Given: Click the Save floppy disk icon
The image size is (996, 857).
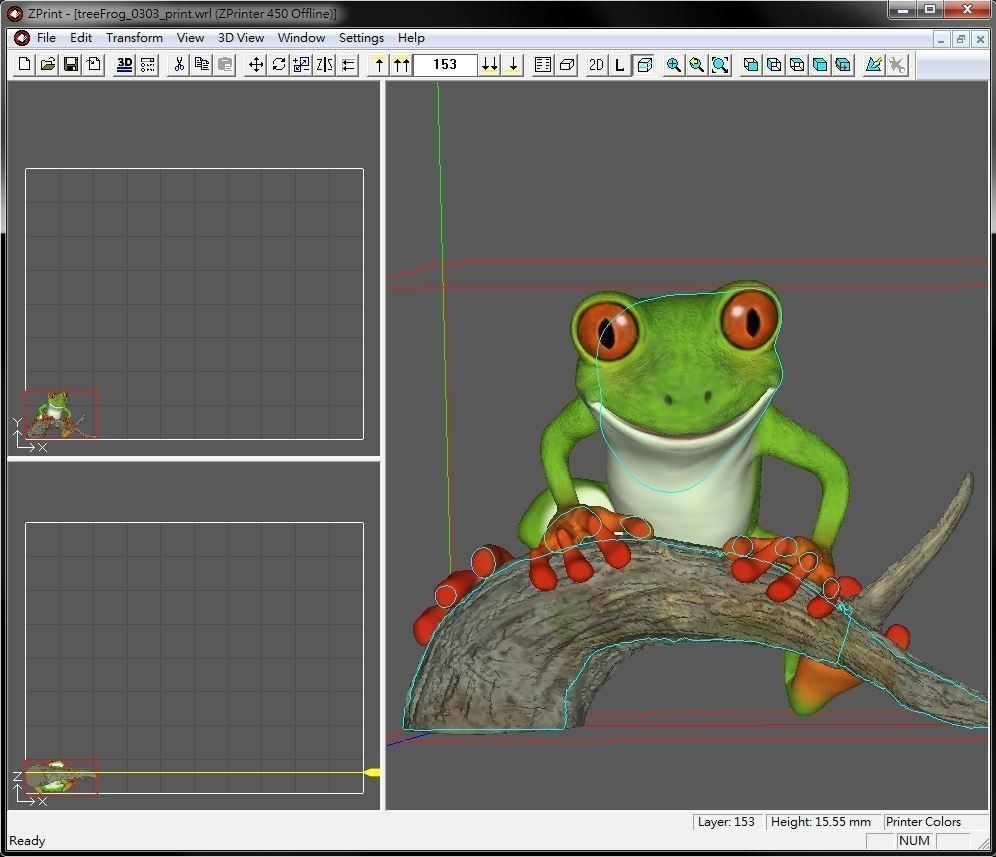Looking at the screenshot, I should click(71, 65).
